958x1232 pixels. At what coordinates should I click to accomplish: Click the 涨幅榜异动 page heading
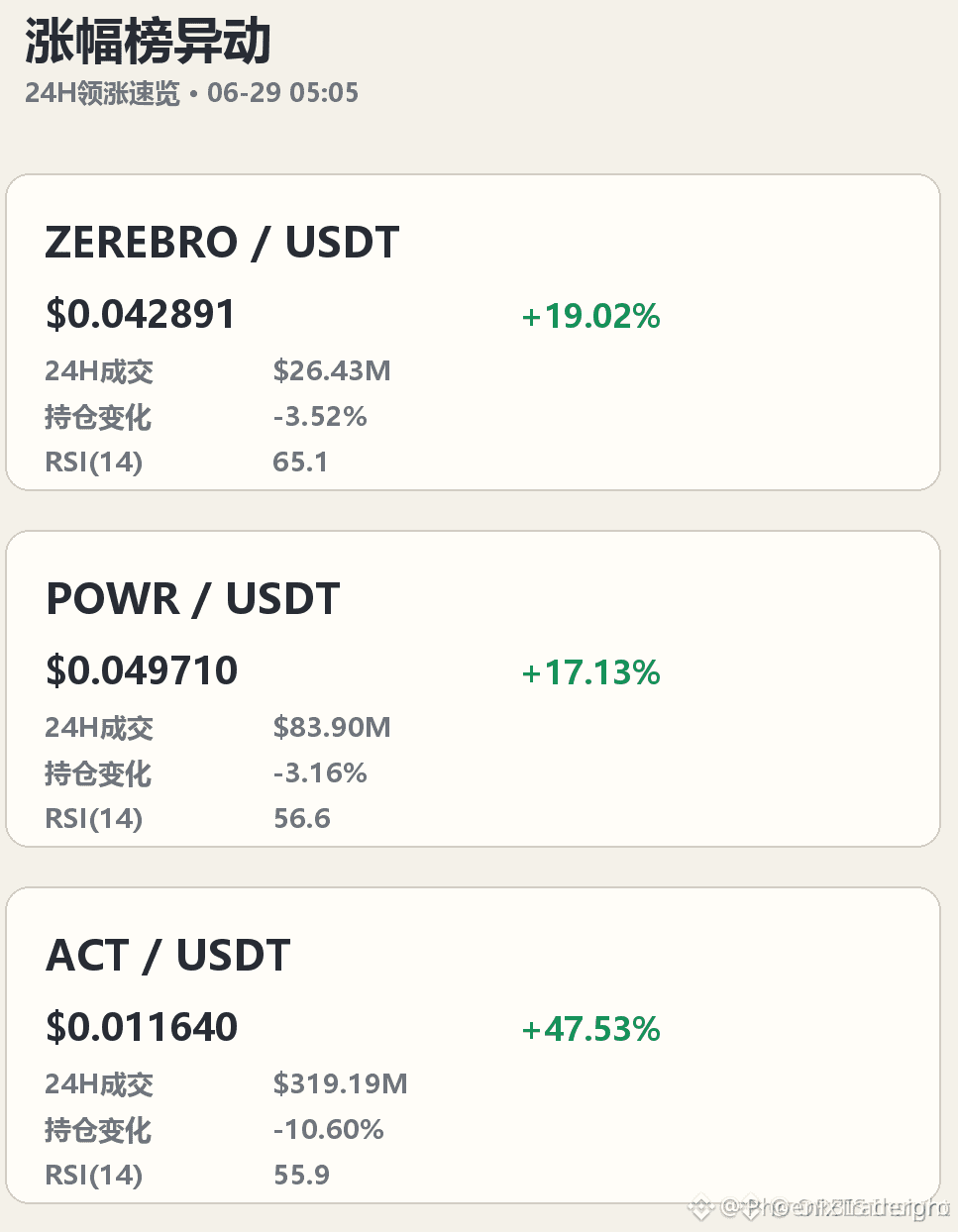148,42
